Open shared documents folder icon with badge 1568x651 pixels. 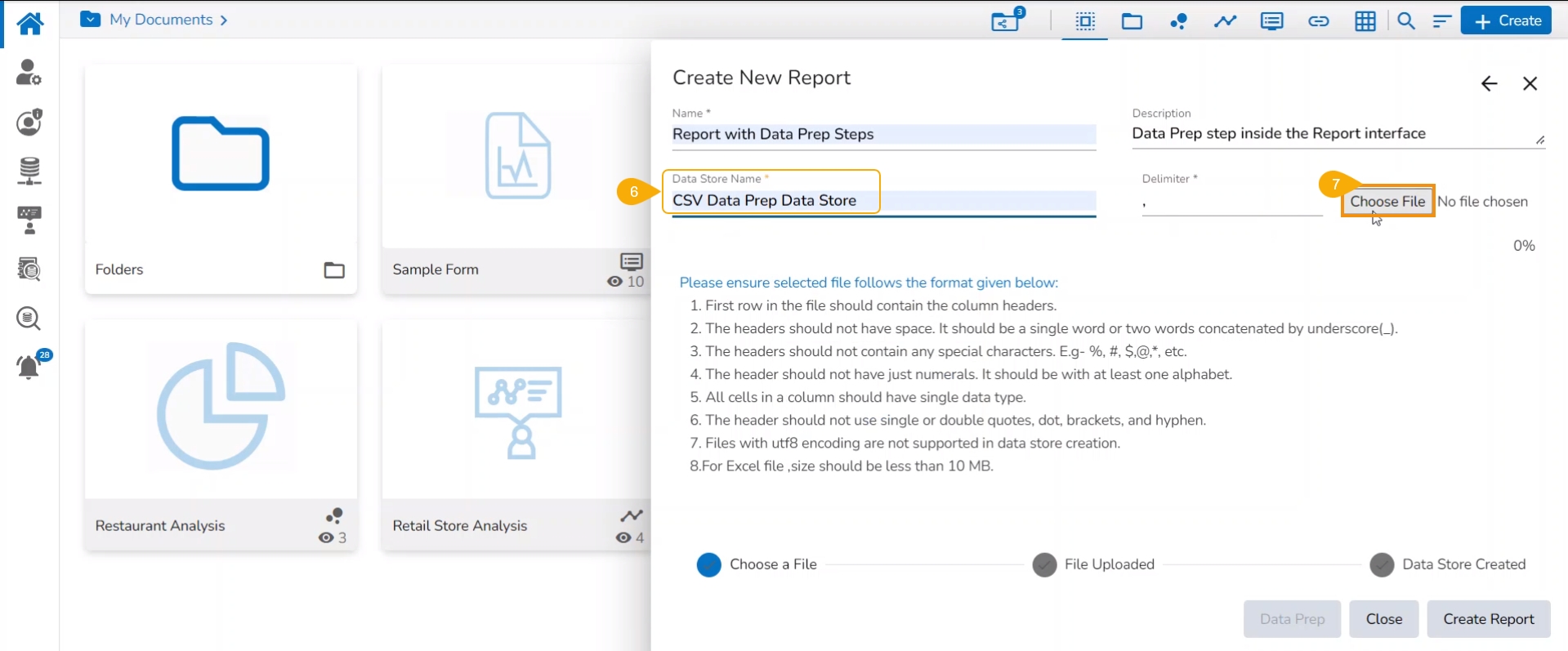[1007, 20]
